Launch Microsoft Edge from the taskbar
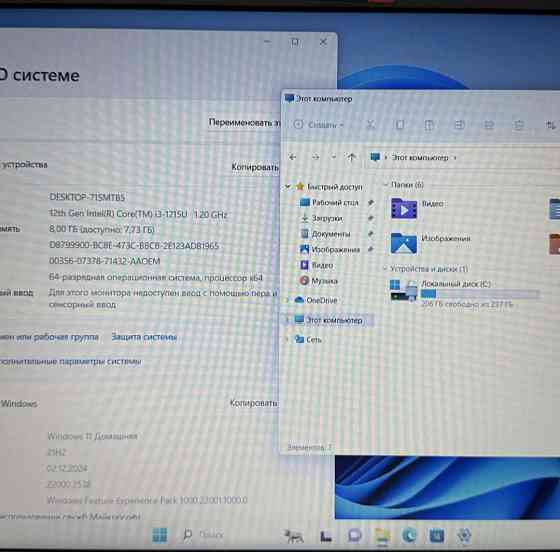Viewport: 560px width, 552px height. [x=409, y=536]
